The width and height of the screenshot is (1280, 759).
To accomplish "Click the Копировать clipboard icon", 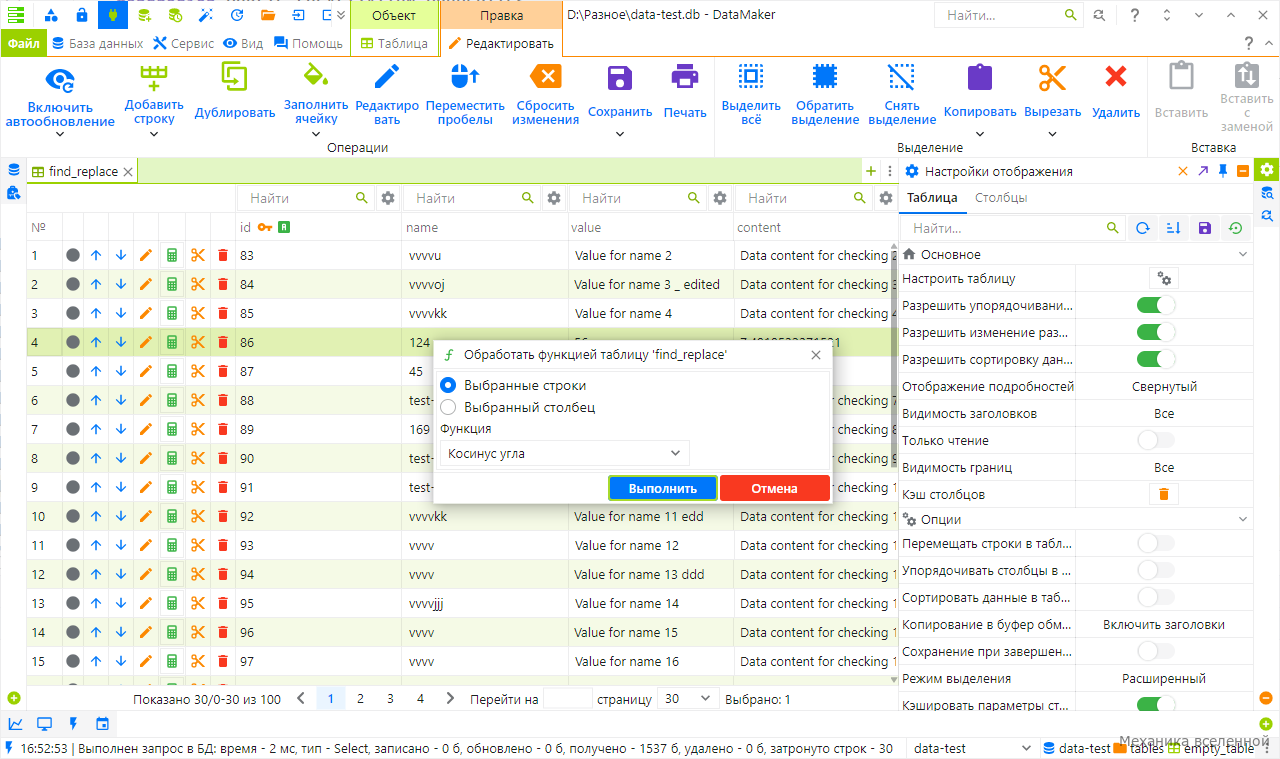I will [x=980, y=78].
